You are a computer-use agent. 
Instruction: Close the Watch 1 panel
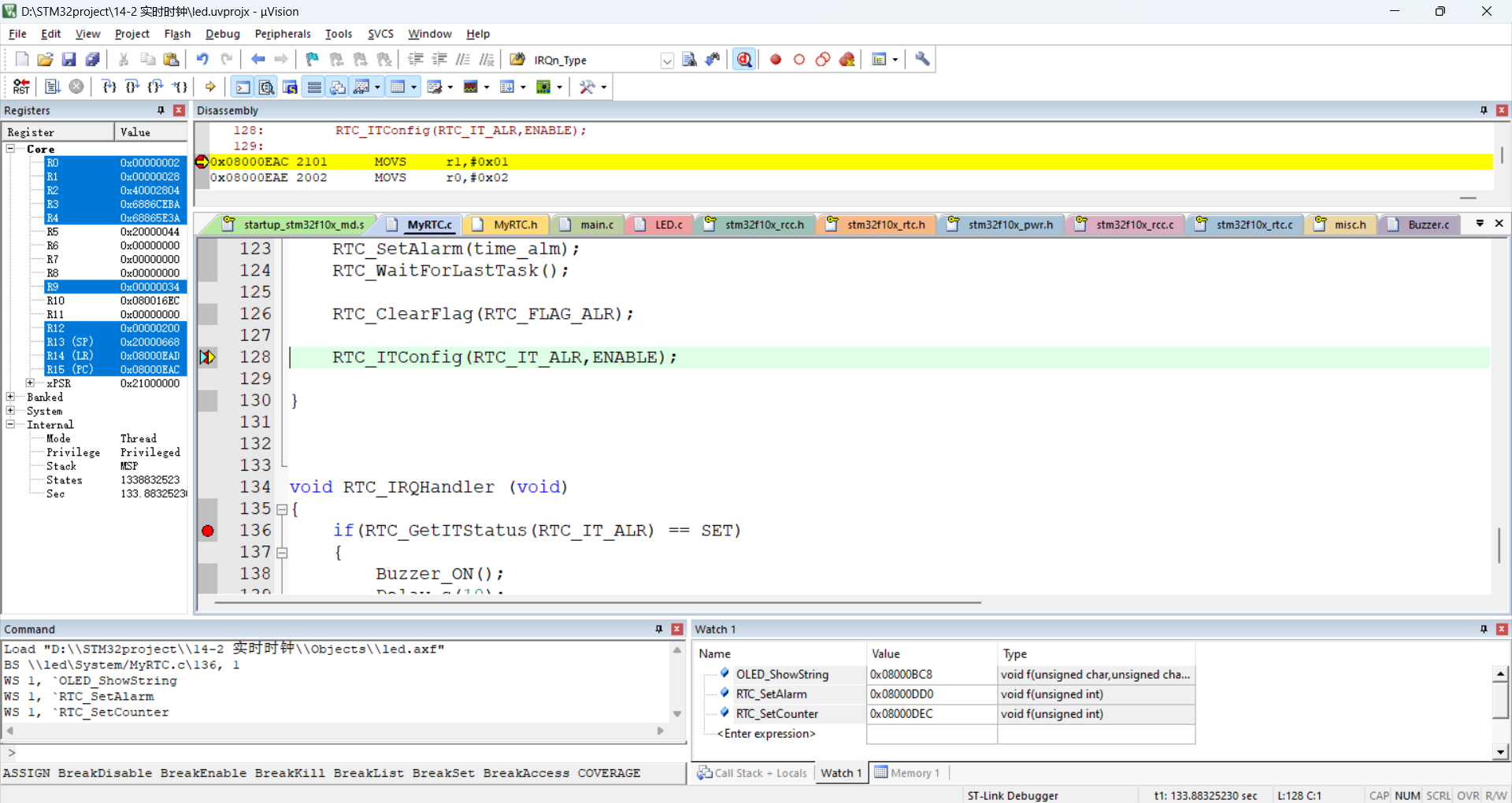(x=1502, y=629)
